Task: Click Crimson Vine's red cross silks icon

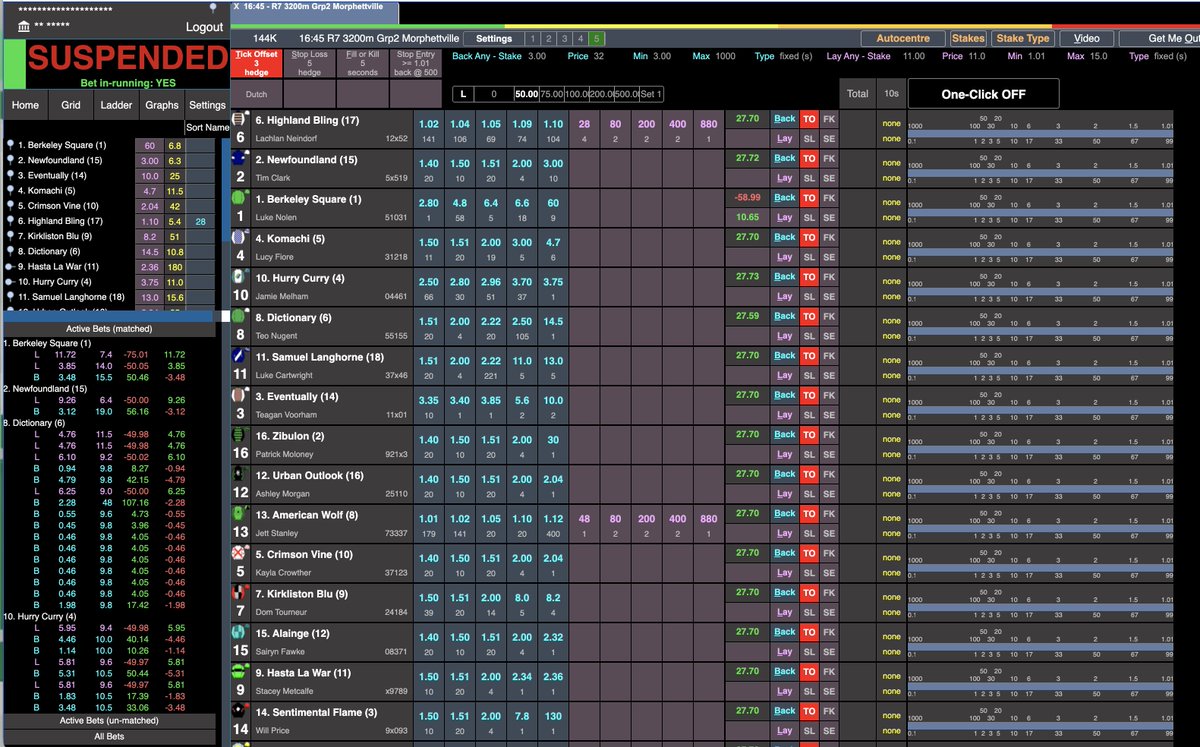Action: 239,553
